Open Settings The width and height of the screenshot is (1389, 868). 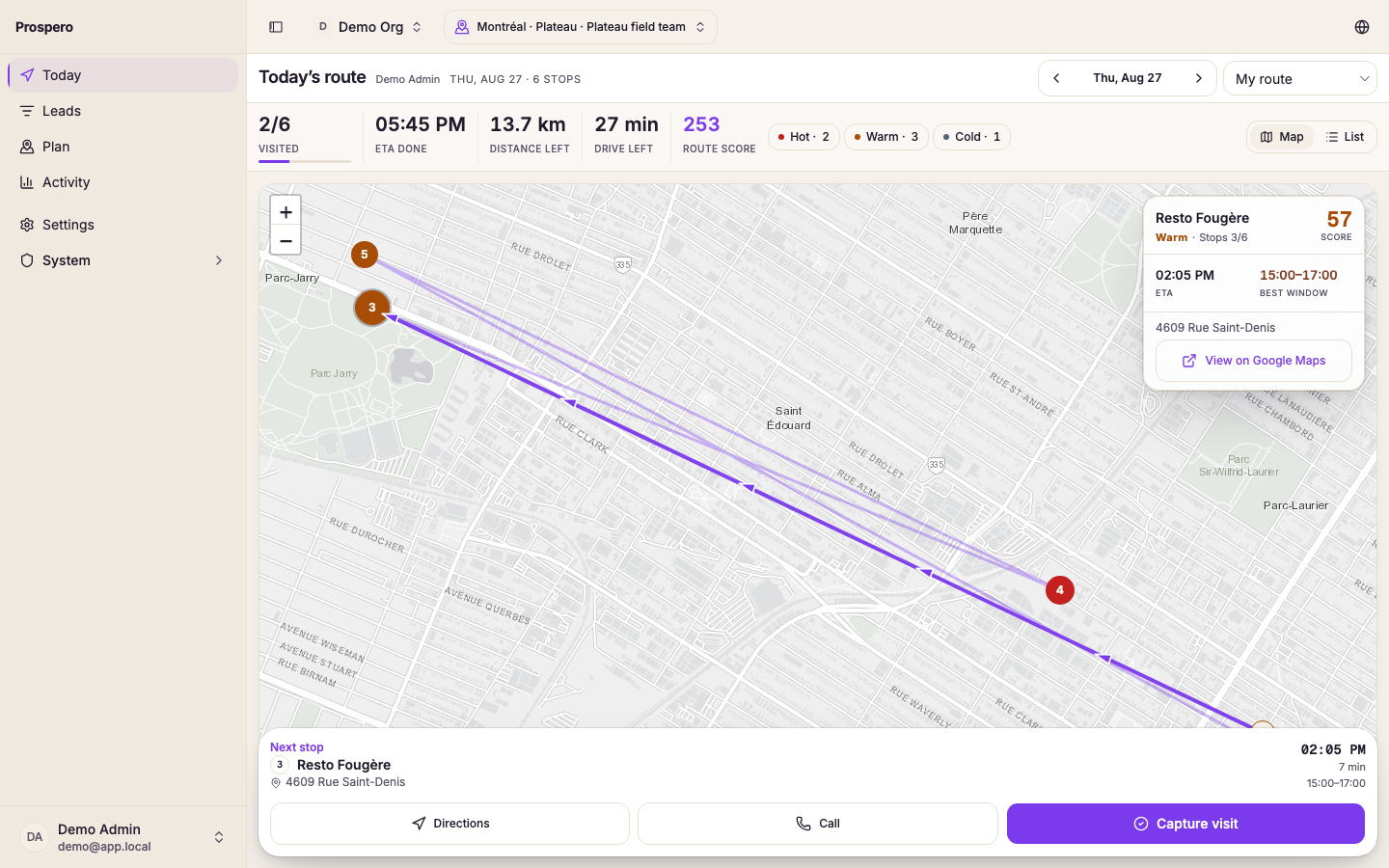tap(123, 225)
